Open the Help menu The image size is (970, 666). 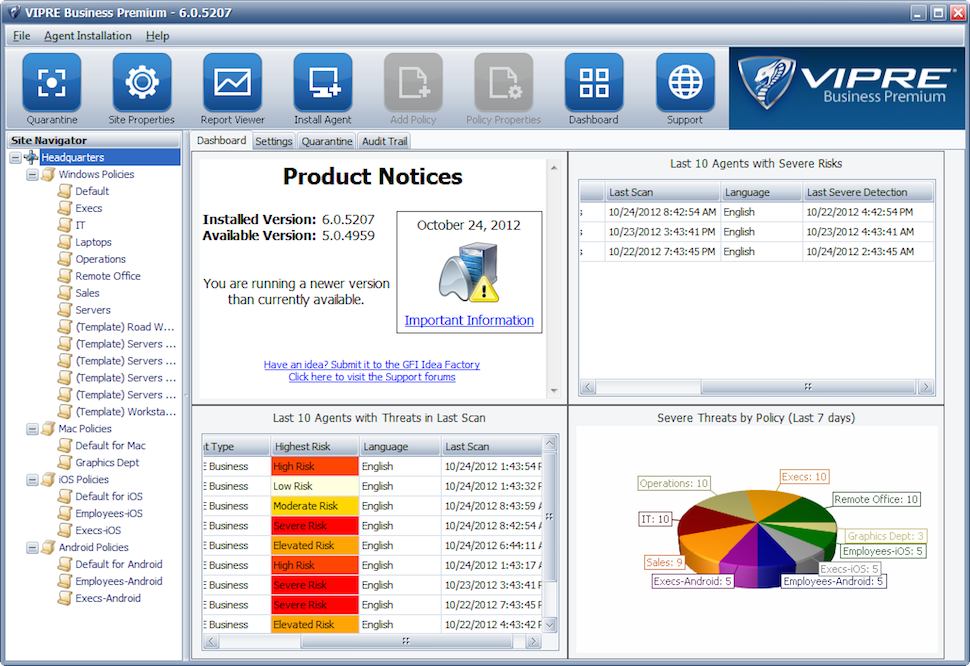tap(157, 36)
